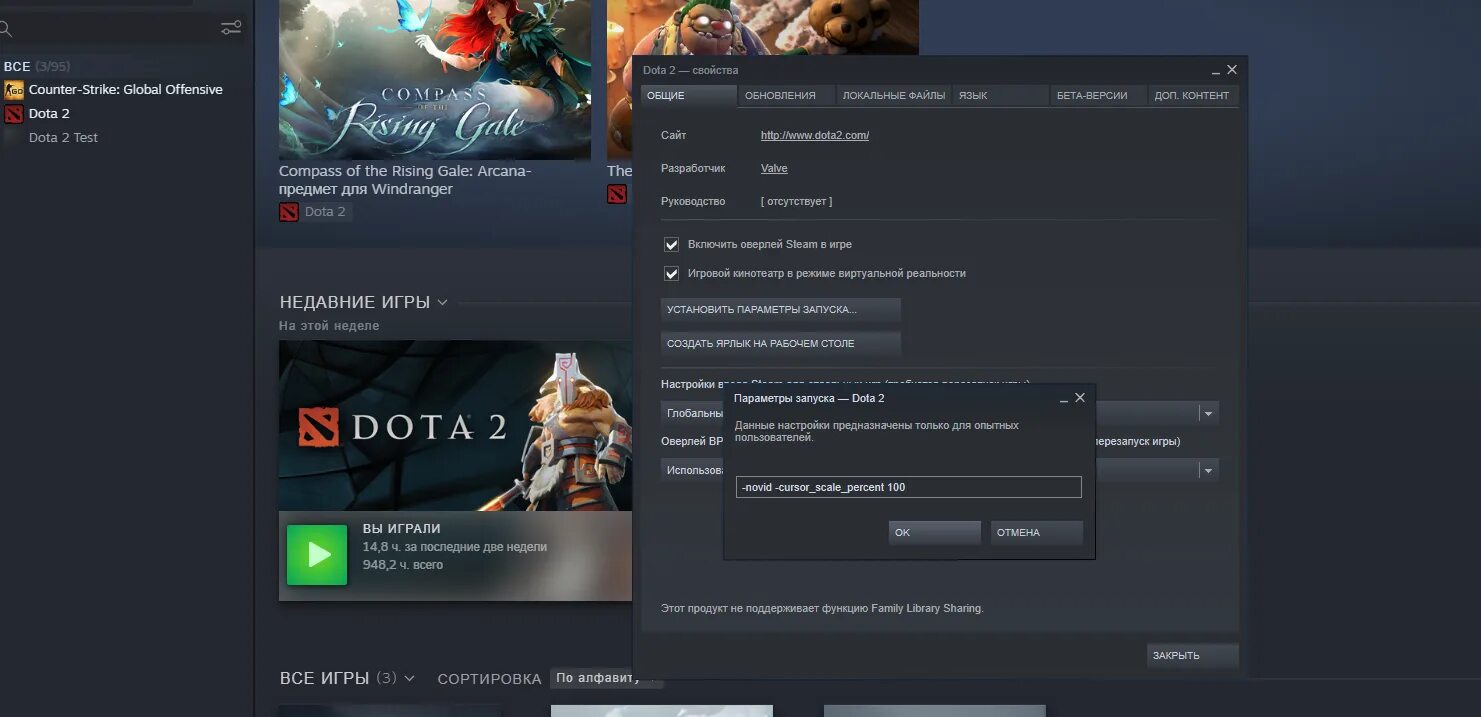
Task: Click the set launch options button
Action: [x=781, y=310]
